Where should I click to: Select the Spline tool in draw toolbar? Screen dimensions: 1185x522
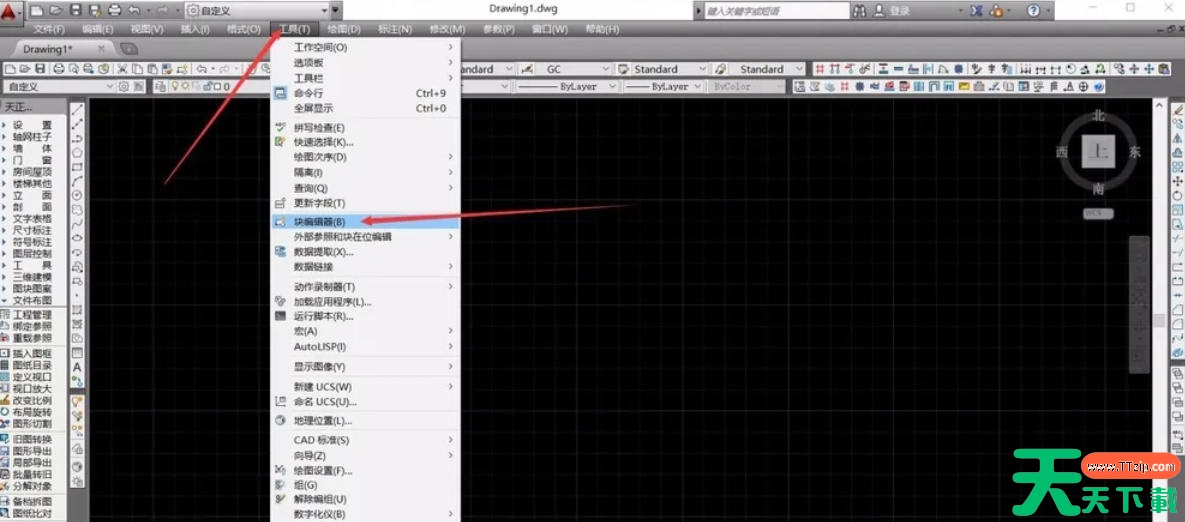point(77,224)
